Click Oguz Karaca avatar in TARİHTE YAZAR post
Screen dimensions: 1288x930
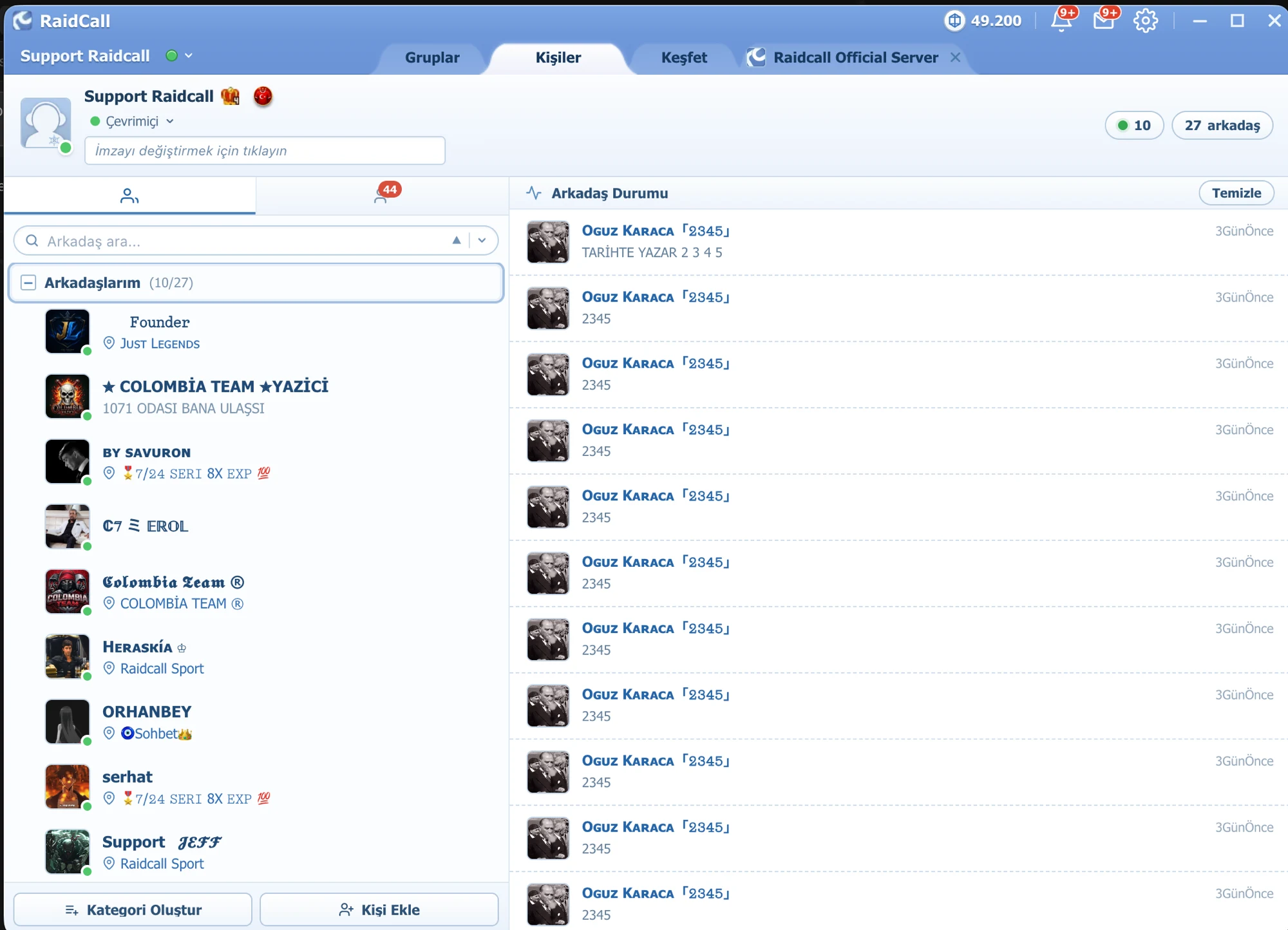[x=548, y=242]
